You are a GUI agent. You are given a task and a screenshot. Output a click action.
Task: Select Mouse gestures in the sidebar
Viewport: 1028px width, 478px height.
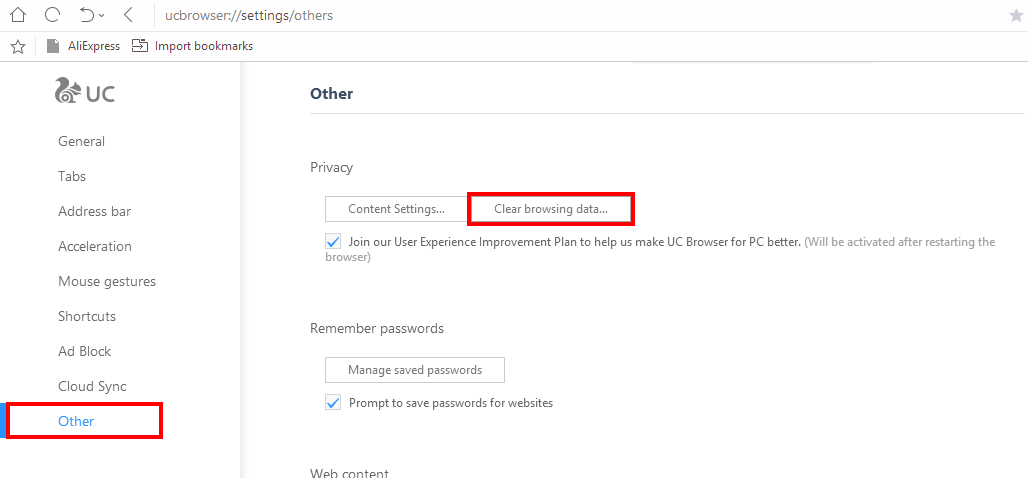click(107, 281)
